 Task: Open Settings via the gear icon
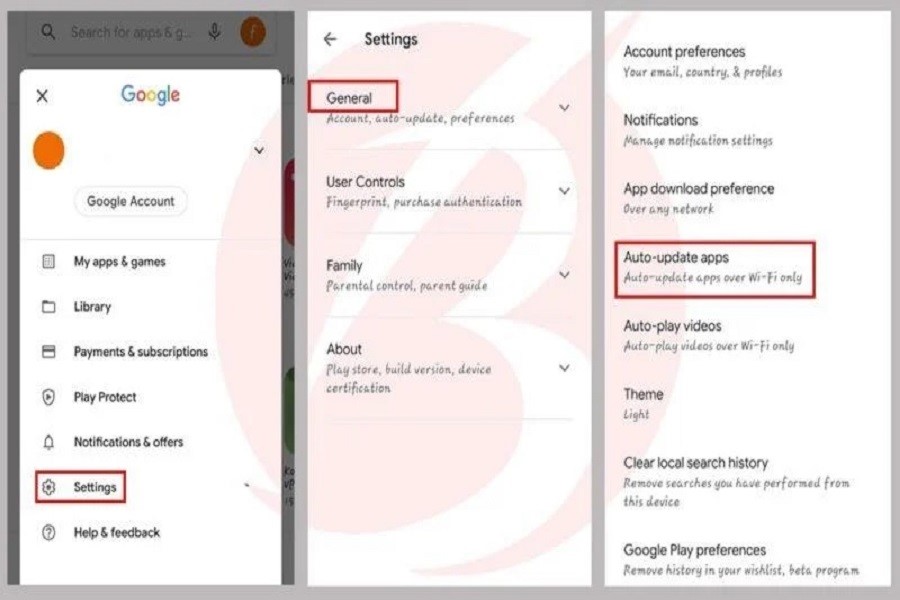pyautogui.click(x=49, y=487)
